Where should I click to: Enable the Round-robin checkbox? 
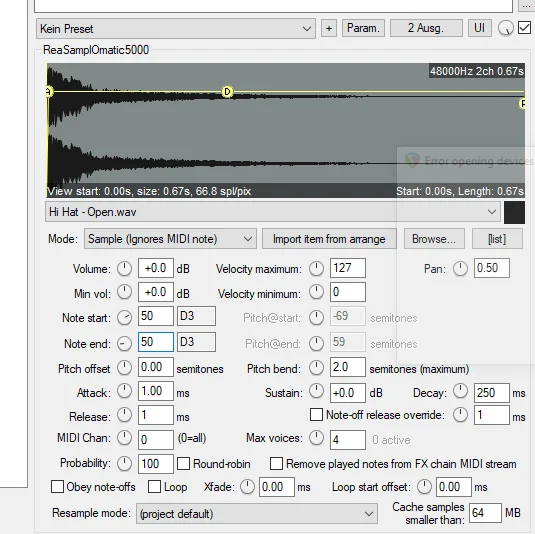(x=183, y=464)
